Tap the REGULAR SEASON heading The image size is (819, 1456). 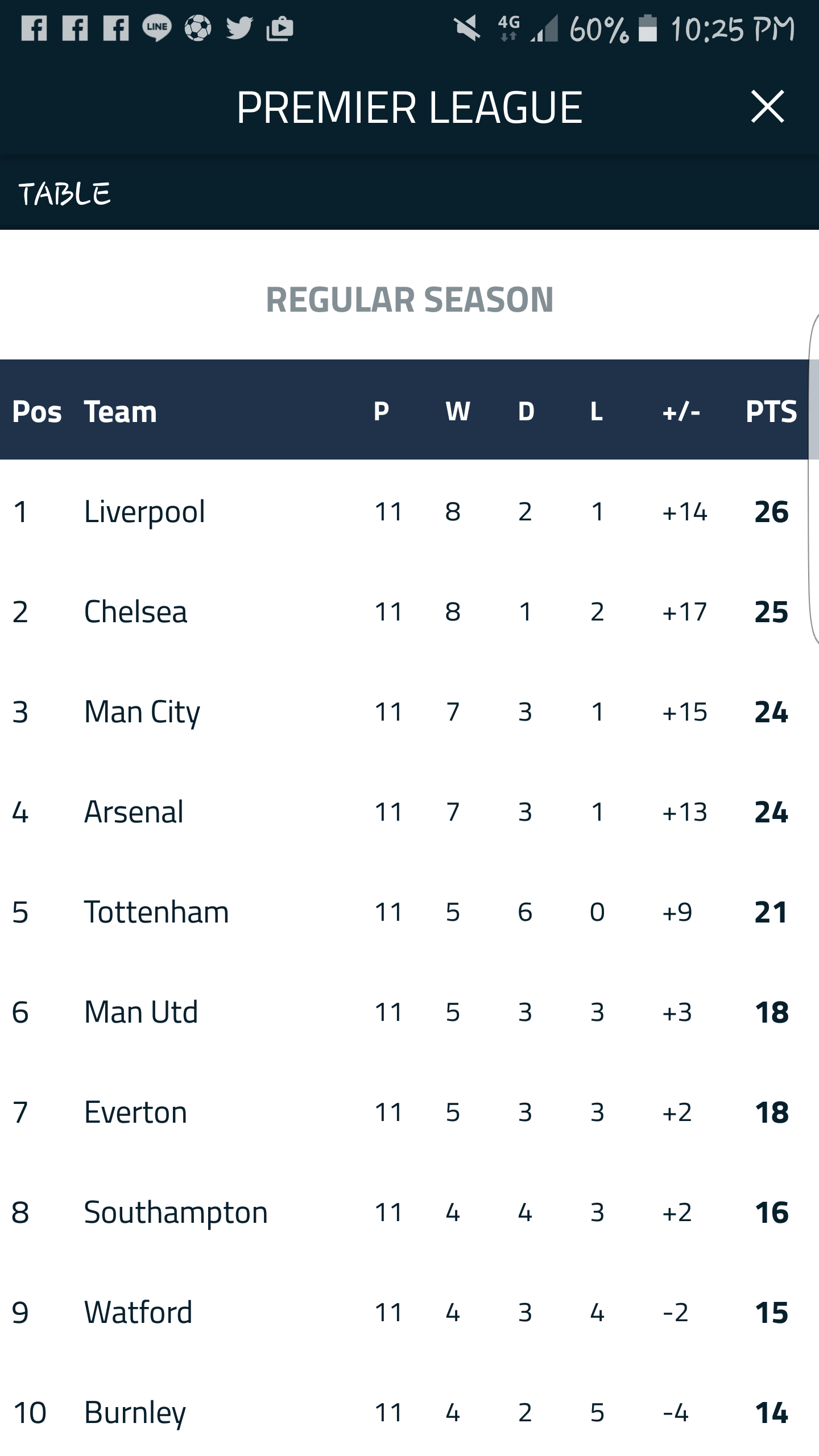pos(409,300)
